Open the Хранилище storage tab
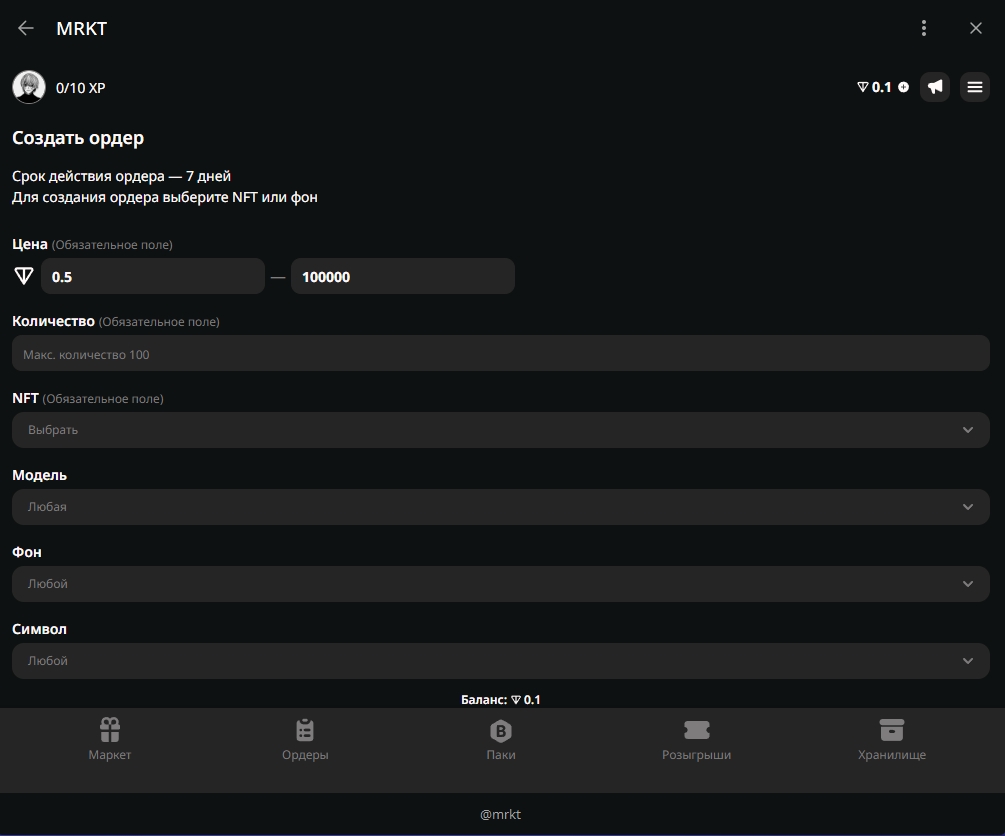 891,740
